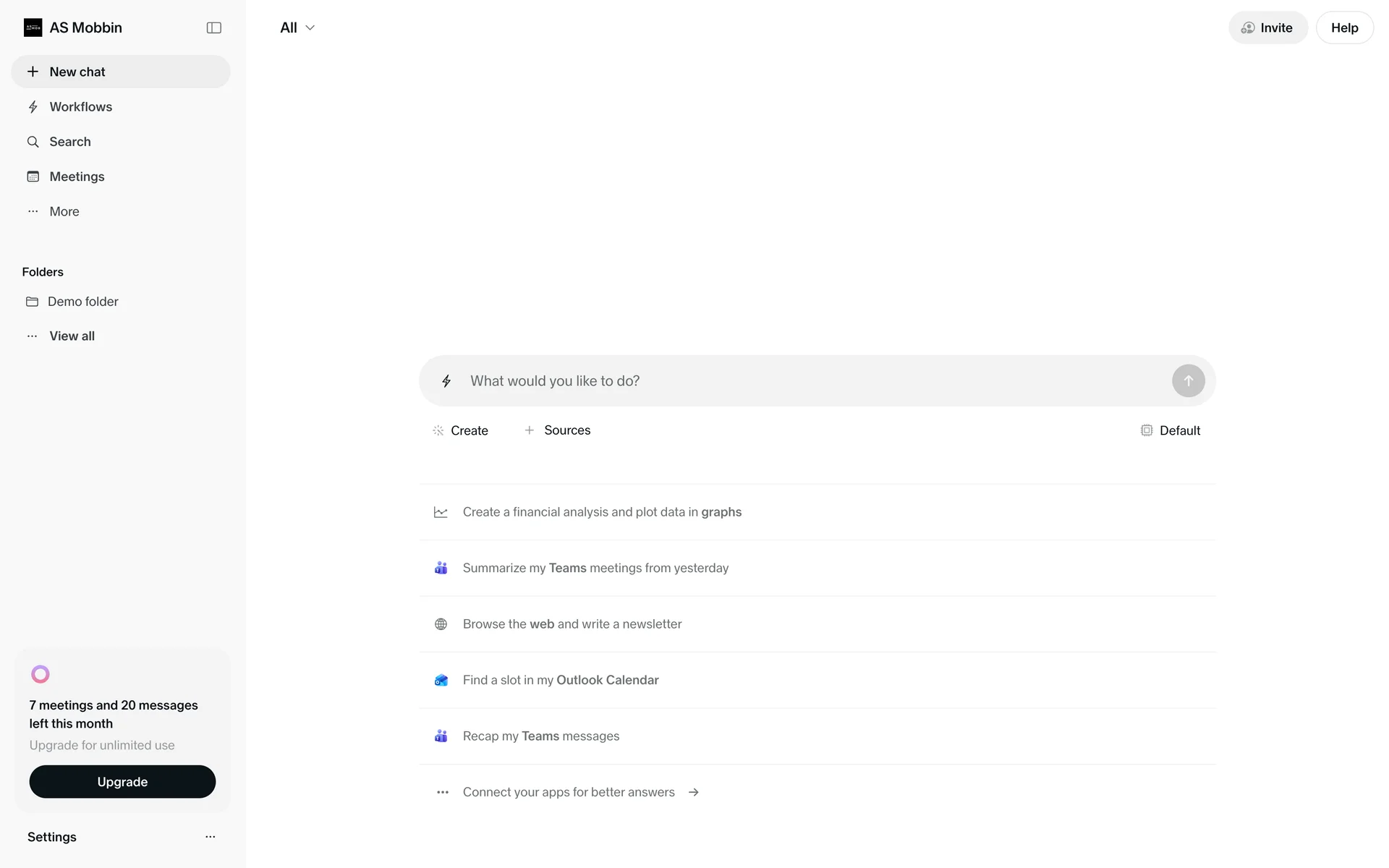Open Settings three-dot menu
Screen dimensions: 1389x868
pyautogui.click(x=211, y=837)
